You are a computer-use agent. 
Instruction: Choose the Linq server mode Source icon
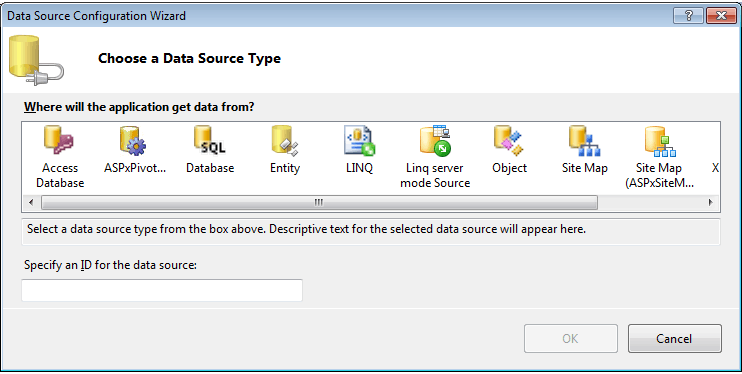pos(435,141)
